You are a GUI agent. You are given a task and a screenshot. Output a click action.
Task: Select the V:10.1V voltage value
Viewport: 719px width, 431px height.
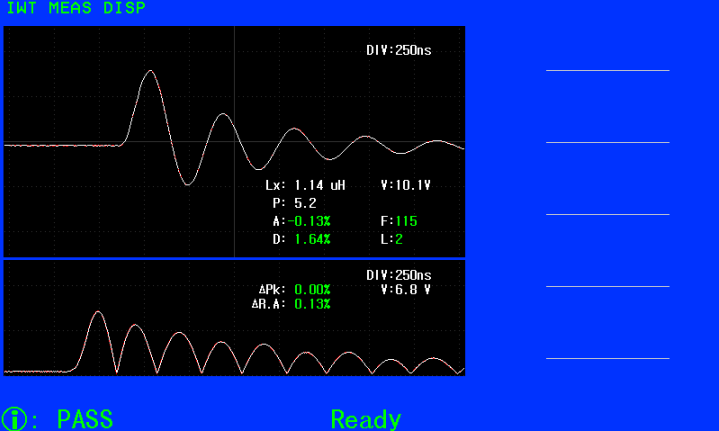pos(406,185)
